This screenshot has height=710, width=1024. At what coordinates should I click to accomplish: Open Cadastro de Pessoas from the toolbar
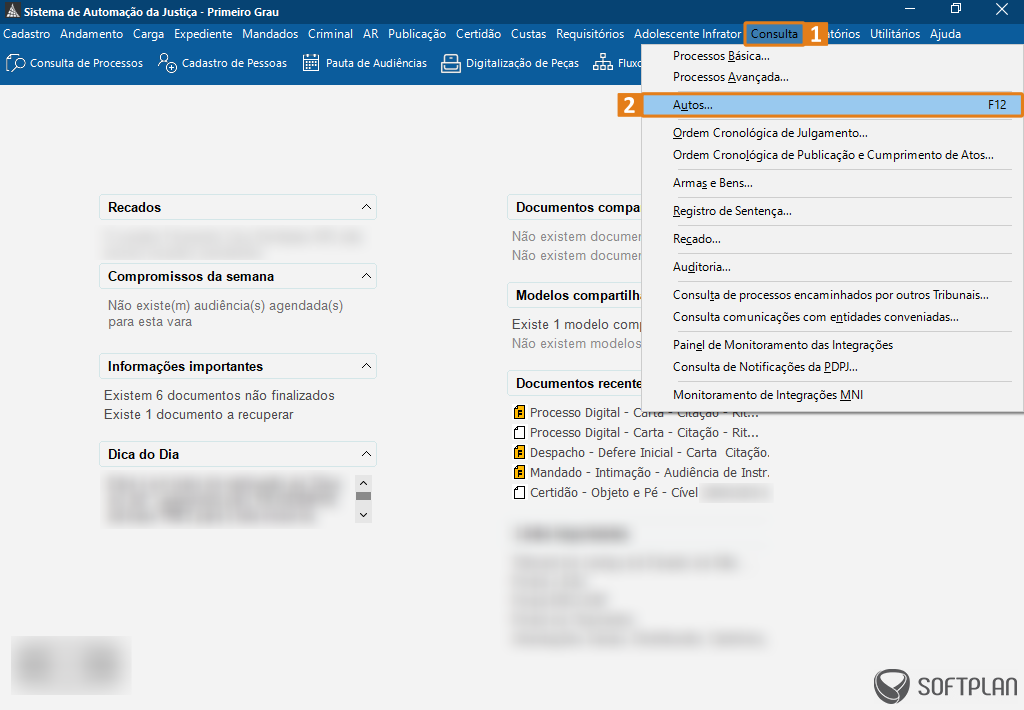pyautogui.click(x=222, y=63)
